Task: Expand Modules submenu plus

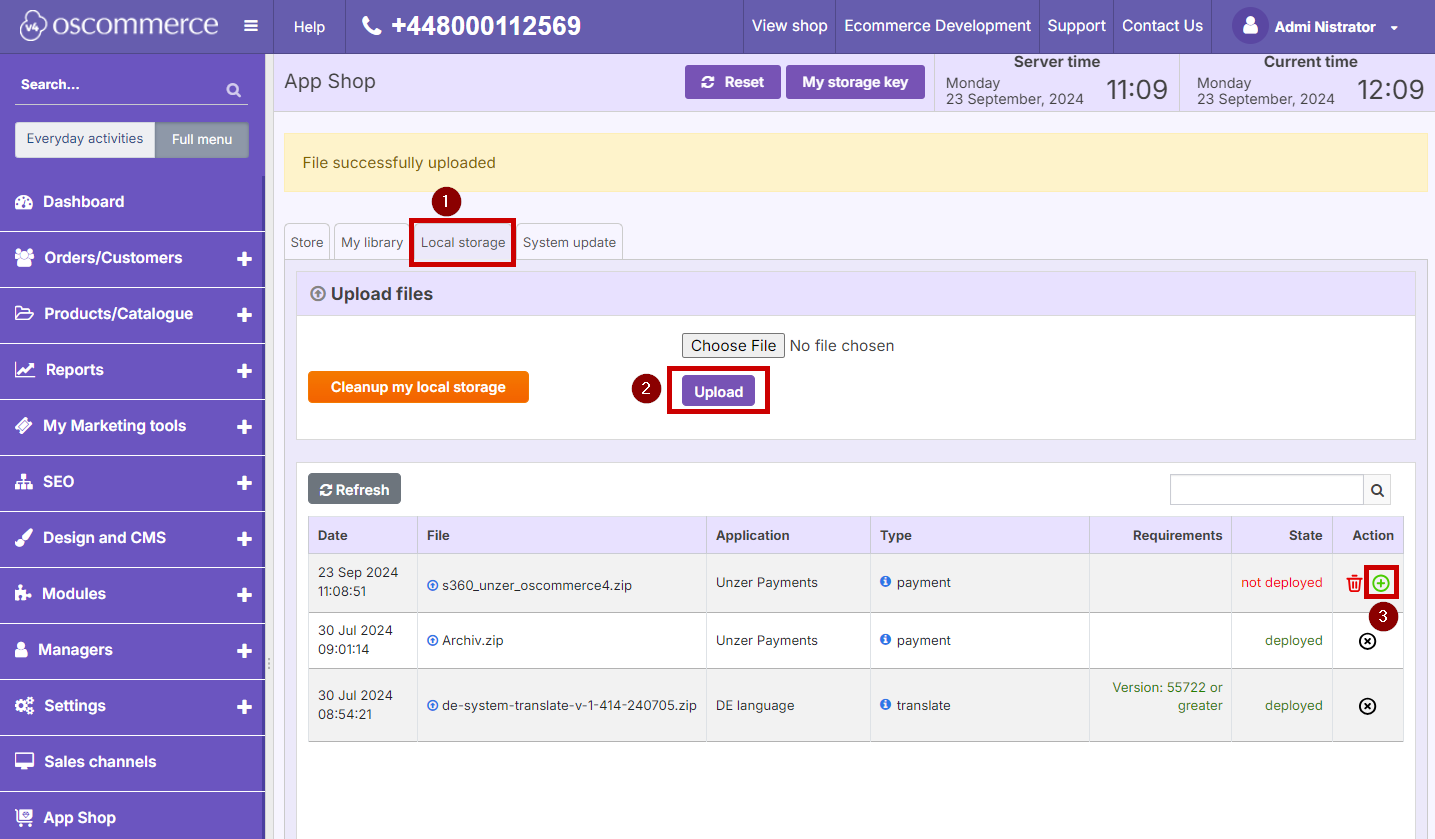Action: (x=244, y=595)
